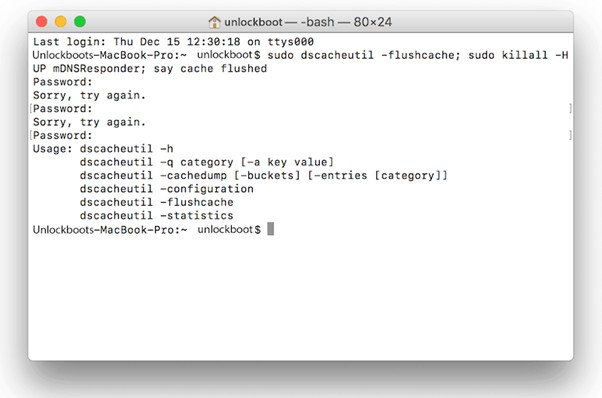Click the 'dscacheutil -flushcache' usage line
The width and height of the screenshot is (602, 398).
157,202
